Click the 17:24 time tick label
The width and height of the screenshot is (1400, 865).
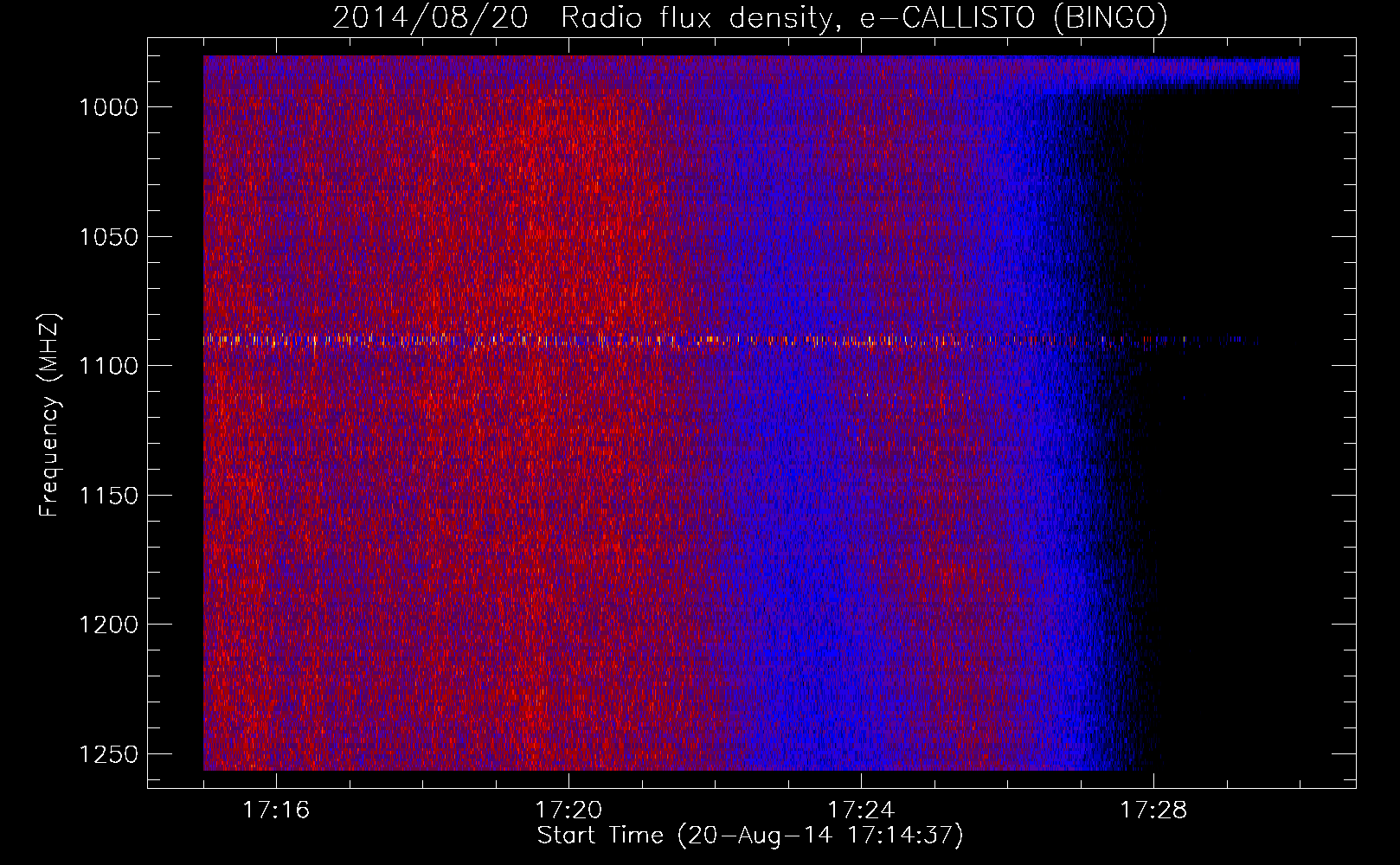pyautogui.click(x=861, y=811)
